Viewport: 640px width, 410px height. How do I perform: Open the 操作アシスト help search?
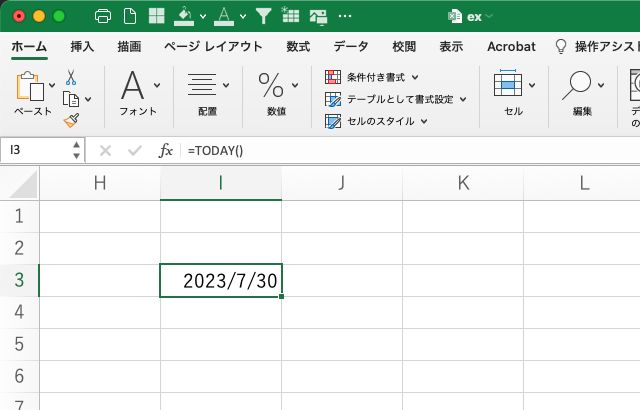[596, 46]
